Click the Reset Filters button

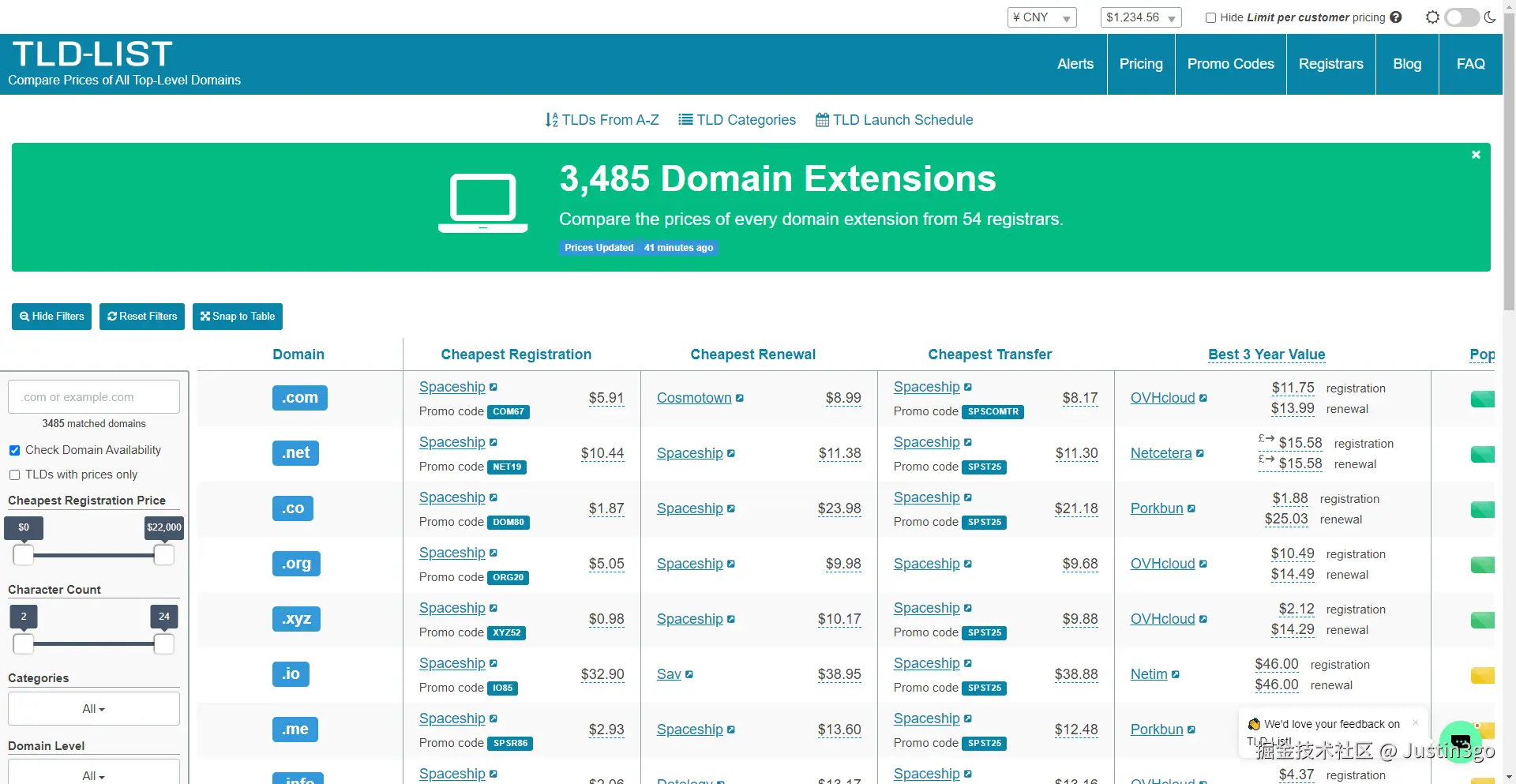coord(142,317)
